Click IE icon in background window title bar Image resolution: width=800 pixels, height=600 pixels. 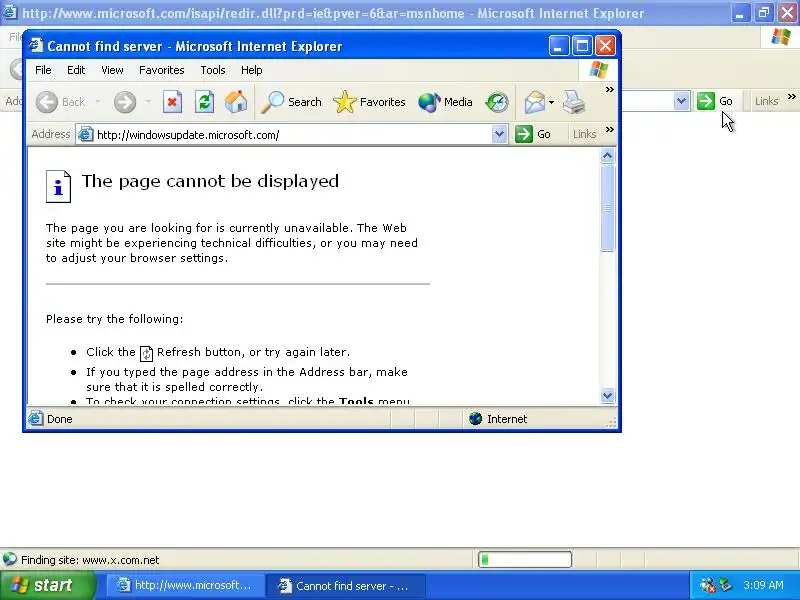pyautogui.click(x=9, y=13)
